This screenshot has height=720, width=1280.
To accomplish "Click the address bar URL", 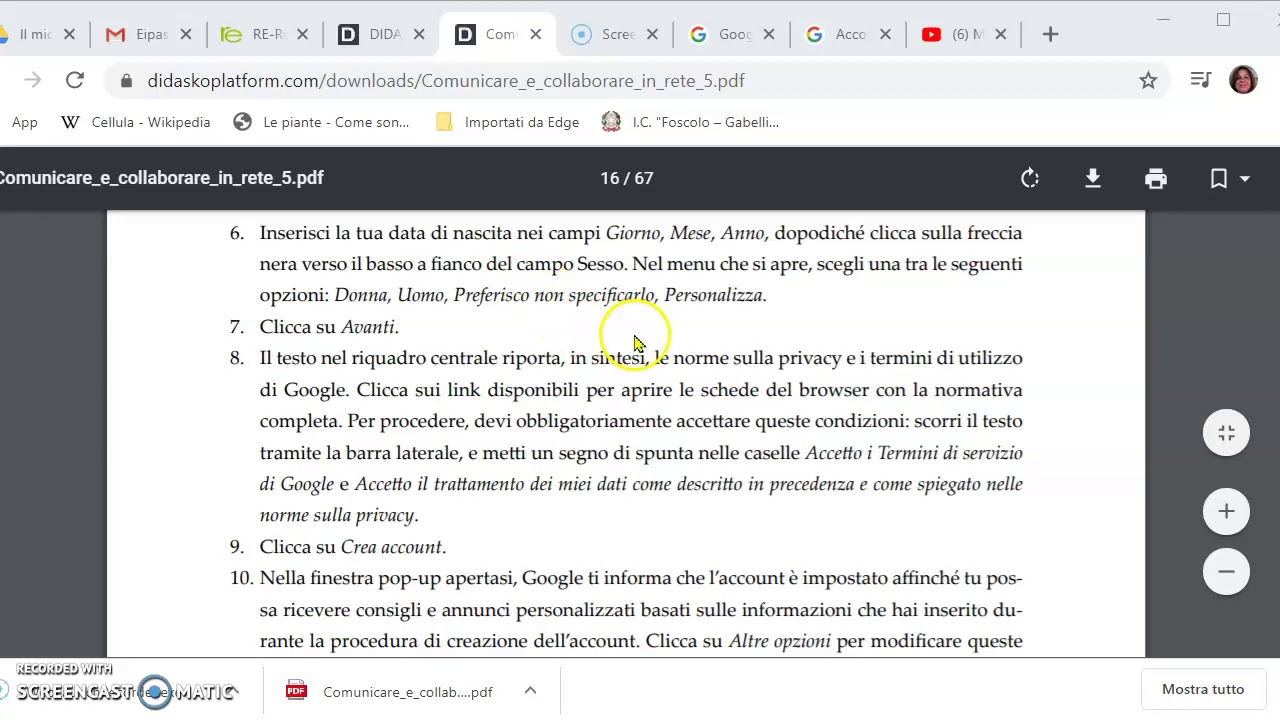I will point(446,81).
